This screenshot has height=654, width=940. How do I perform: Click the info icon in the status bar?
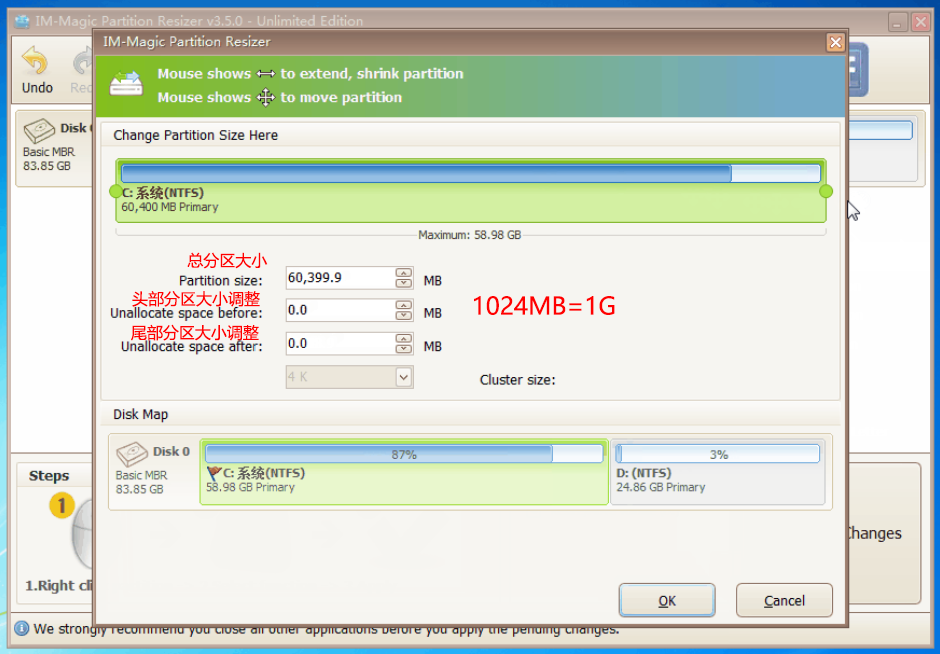pyautogui.click(x=22, y=628)
